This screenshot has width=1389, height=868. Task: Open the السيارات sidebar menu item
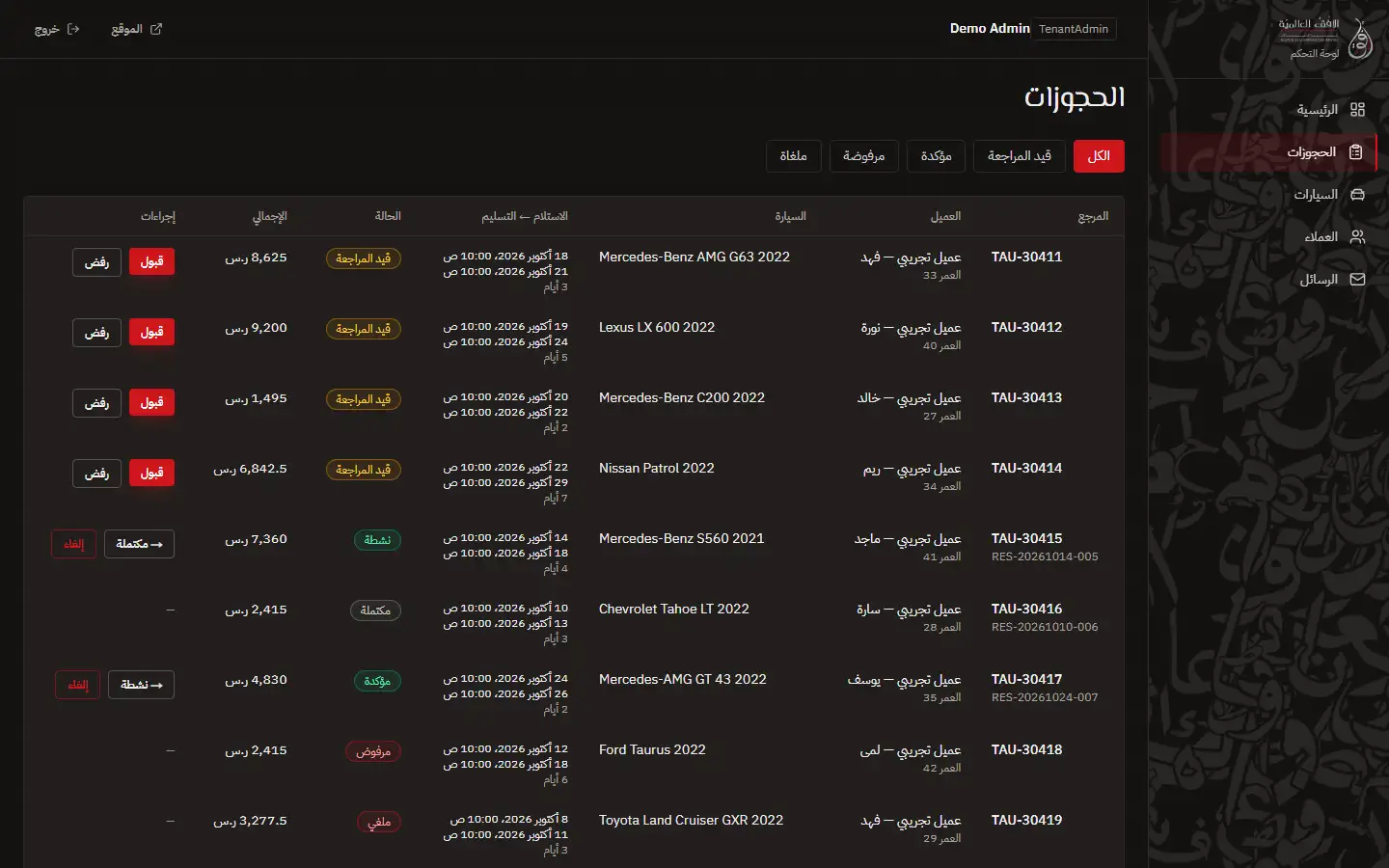click(1267, 195)
